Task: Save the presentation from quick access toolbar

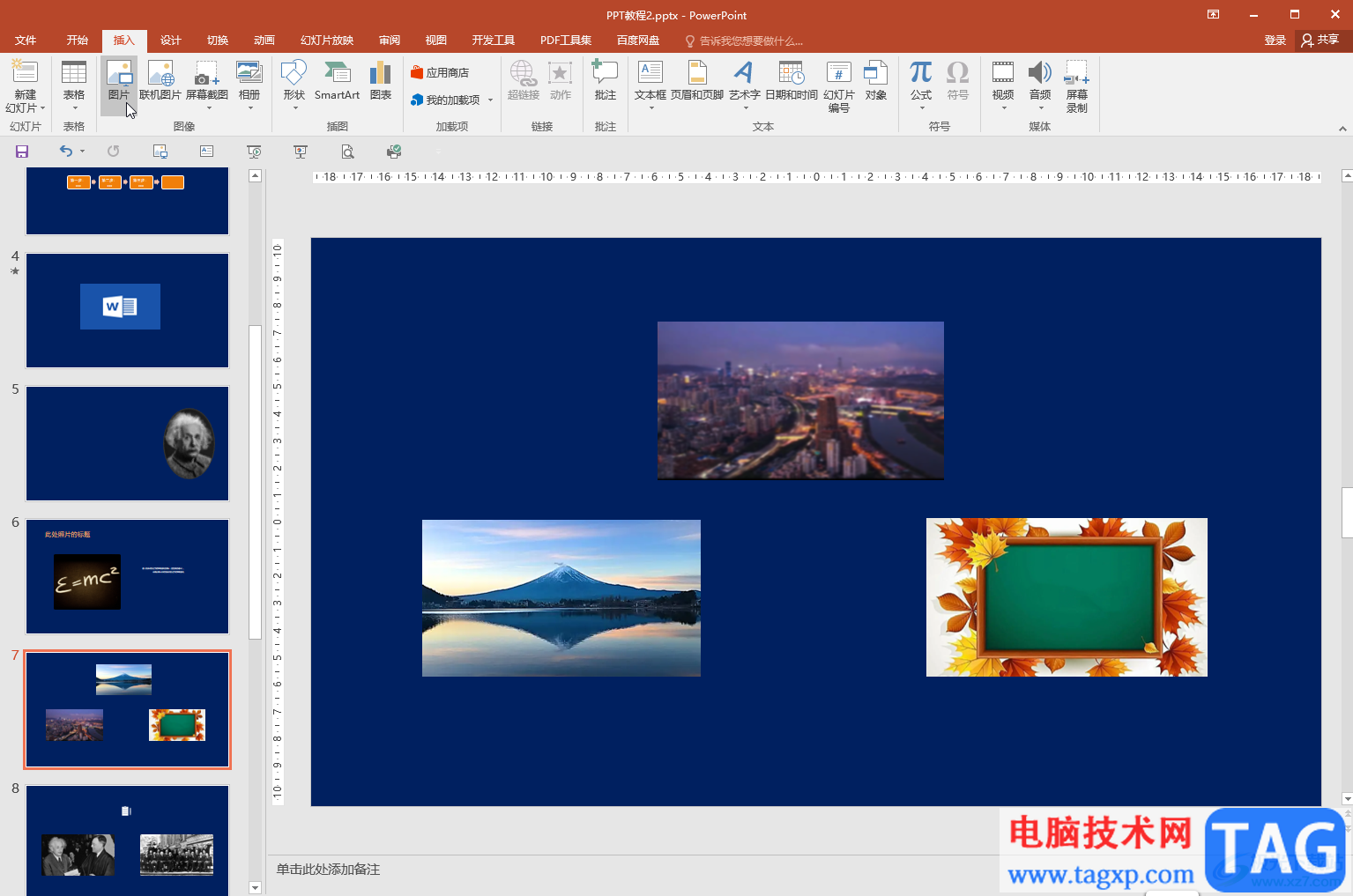Action: pyautogui.click(x=22, y=152)
